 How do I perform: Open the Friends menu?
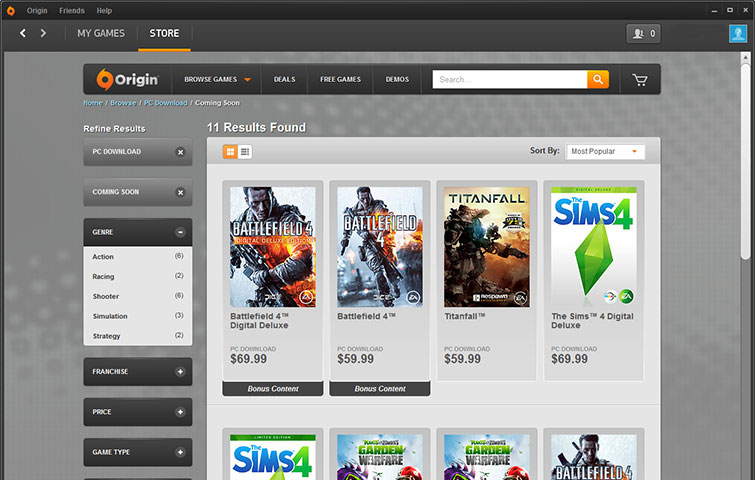point(72,11)
